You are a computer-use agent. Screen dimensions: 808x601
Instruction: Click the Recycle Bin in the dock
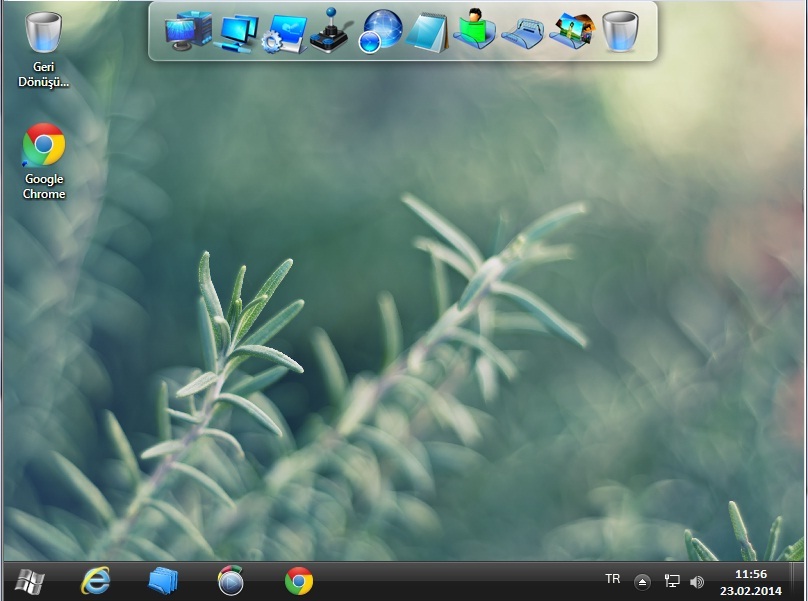[620, 32]
